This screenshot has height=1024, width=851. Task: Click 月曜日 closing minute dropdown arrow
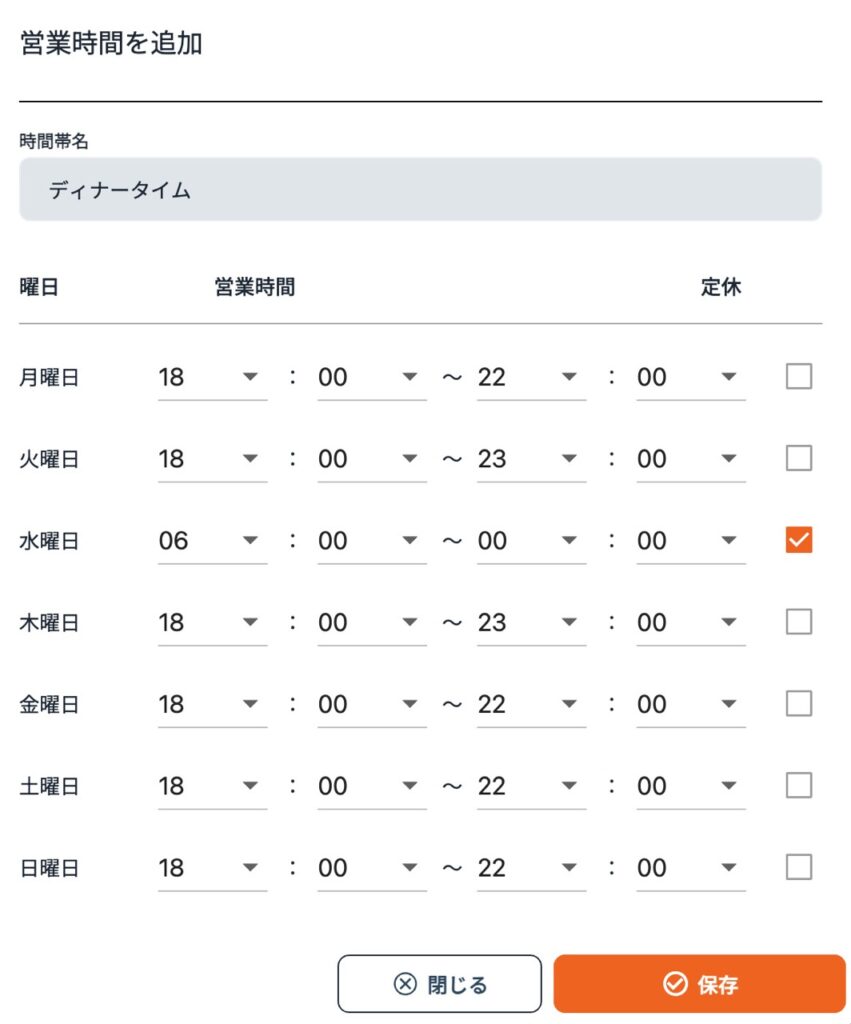click(729, 377)
